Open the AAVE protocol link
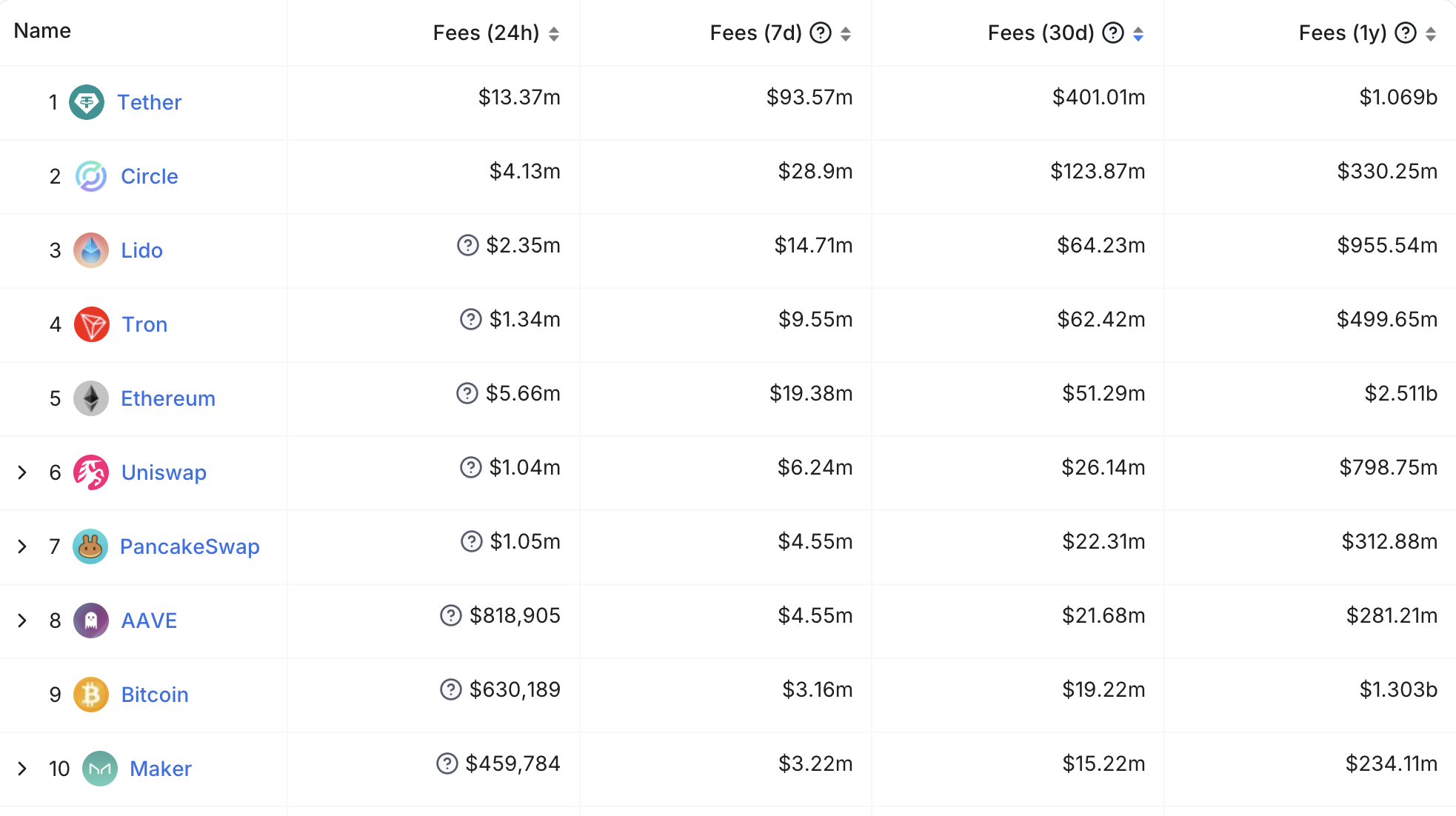1456x816 pixels. 149,621
